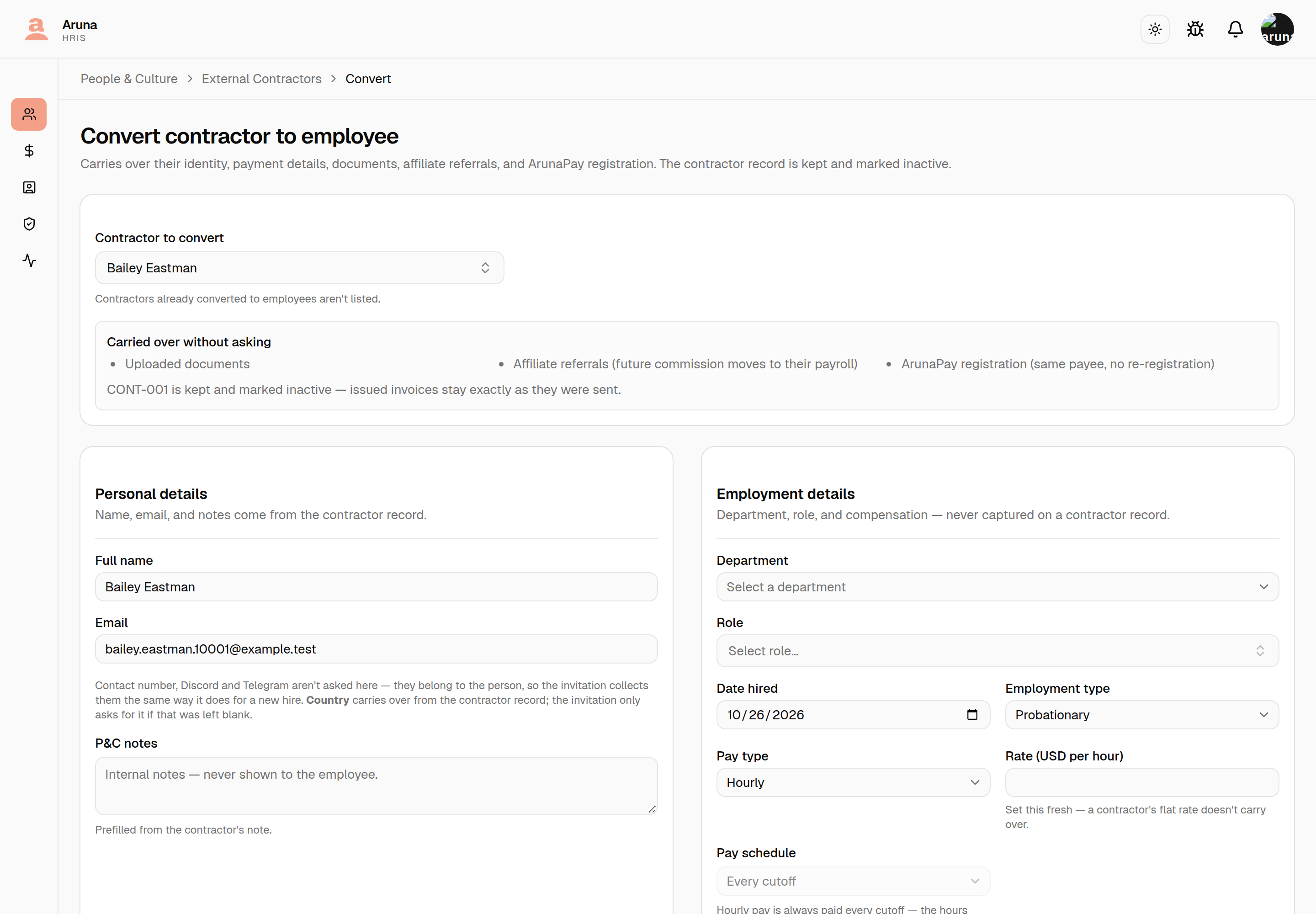This screenshot has width=1316, height=914.
Task: Go to People & Culture breadcrumb
Action: tap(129, 79)
